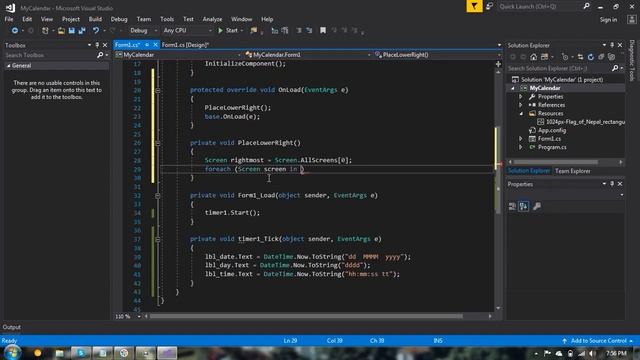
Task: Click the Save toolbar icon
Action: click(71, 31)
